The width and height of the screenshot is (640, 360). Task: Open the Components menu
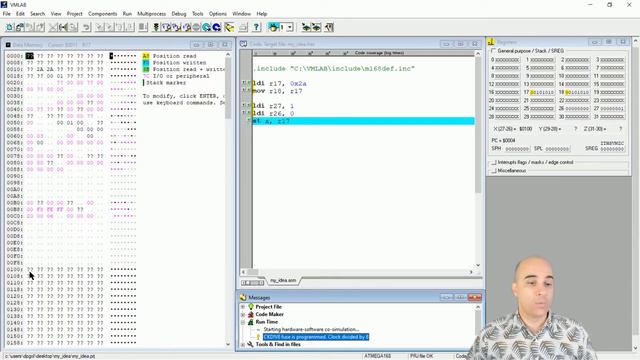click(x=102, y=13)
